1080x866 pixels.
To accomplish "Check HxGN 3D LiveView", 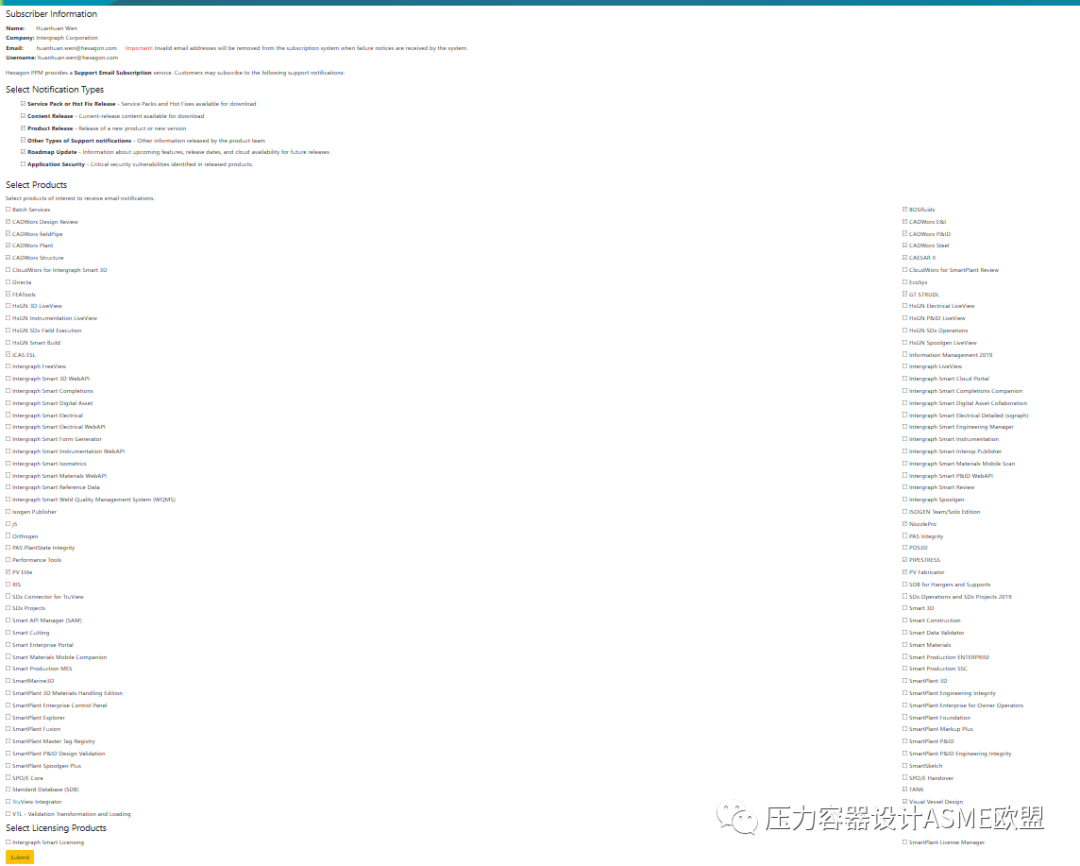I will click(8, 306).
